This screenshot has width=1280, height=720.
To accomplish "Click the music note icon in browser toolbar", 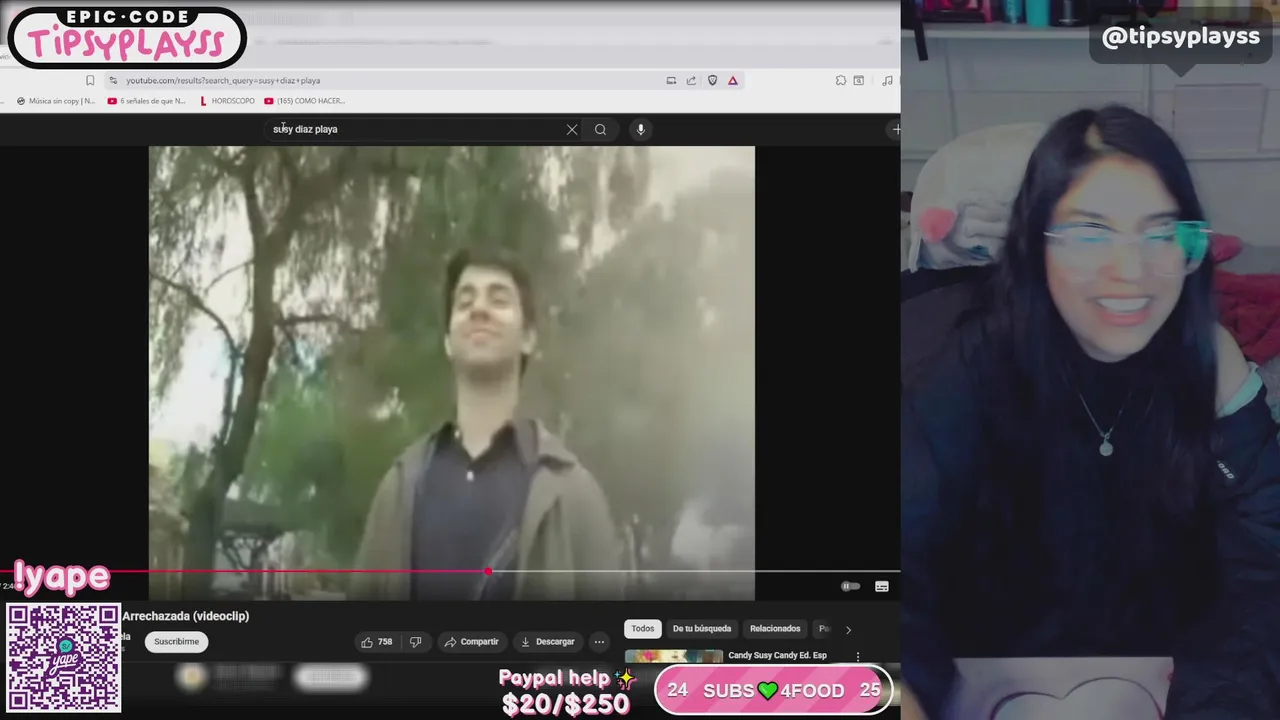I will (887, 81).
